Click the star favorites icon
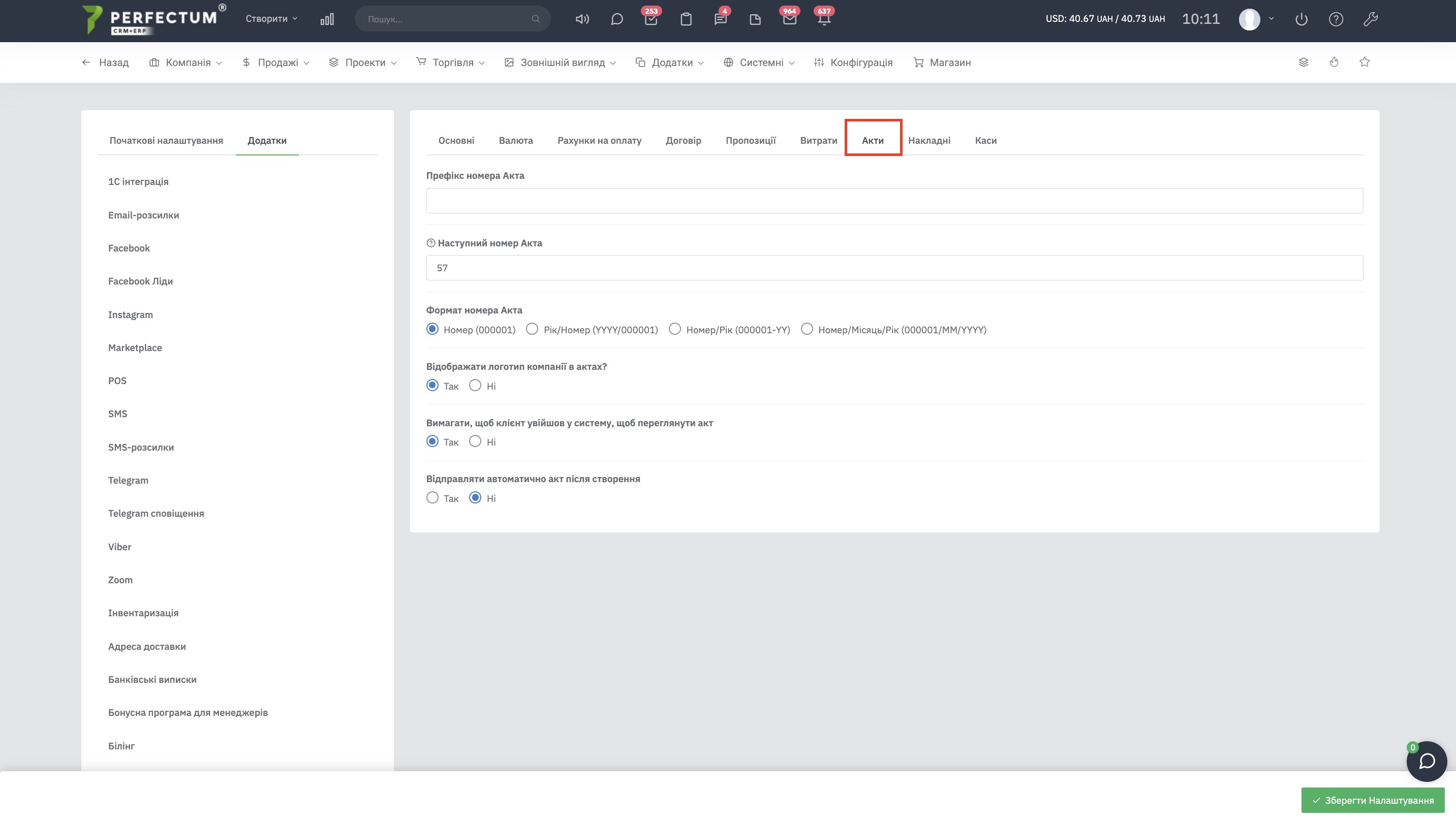 (x=1365, y=62)
